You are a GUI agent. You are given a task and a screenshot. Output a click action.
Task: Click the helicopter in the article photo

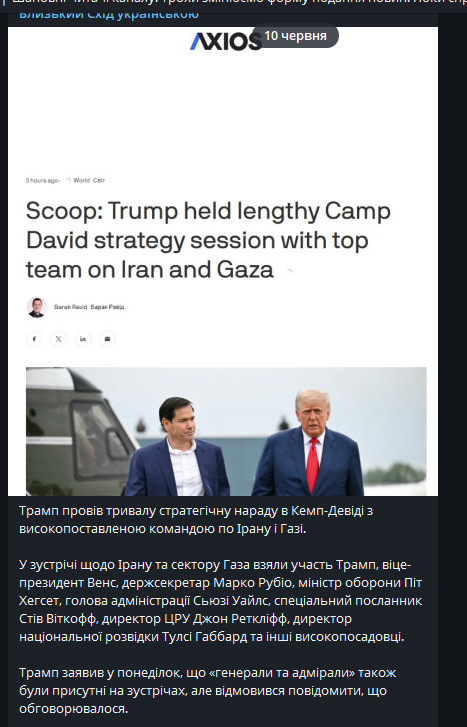[x=79, y=431]
